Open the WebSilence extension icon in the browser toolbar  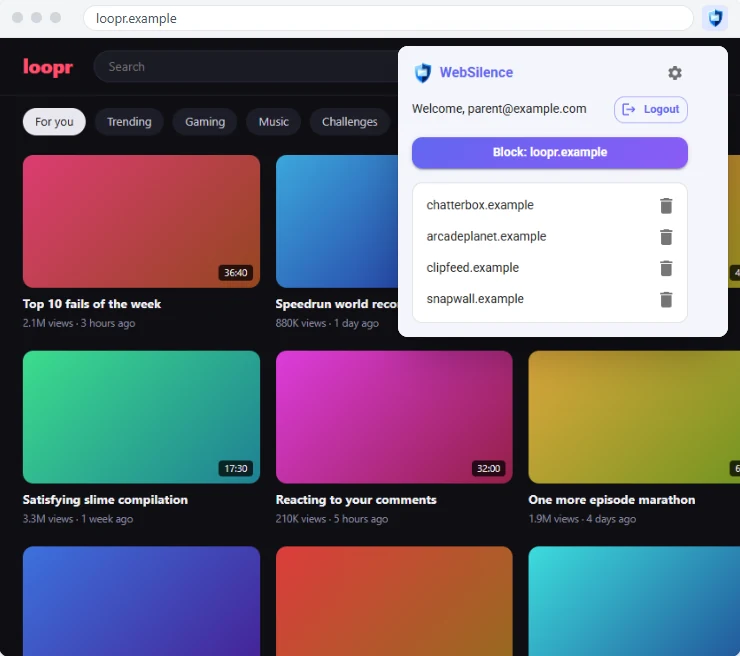click(x=715, y=18)
